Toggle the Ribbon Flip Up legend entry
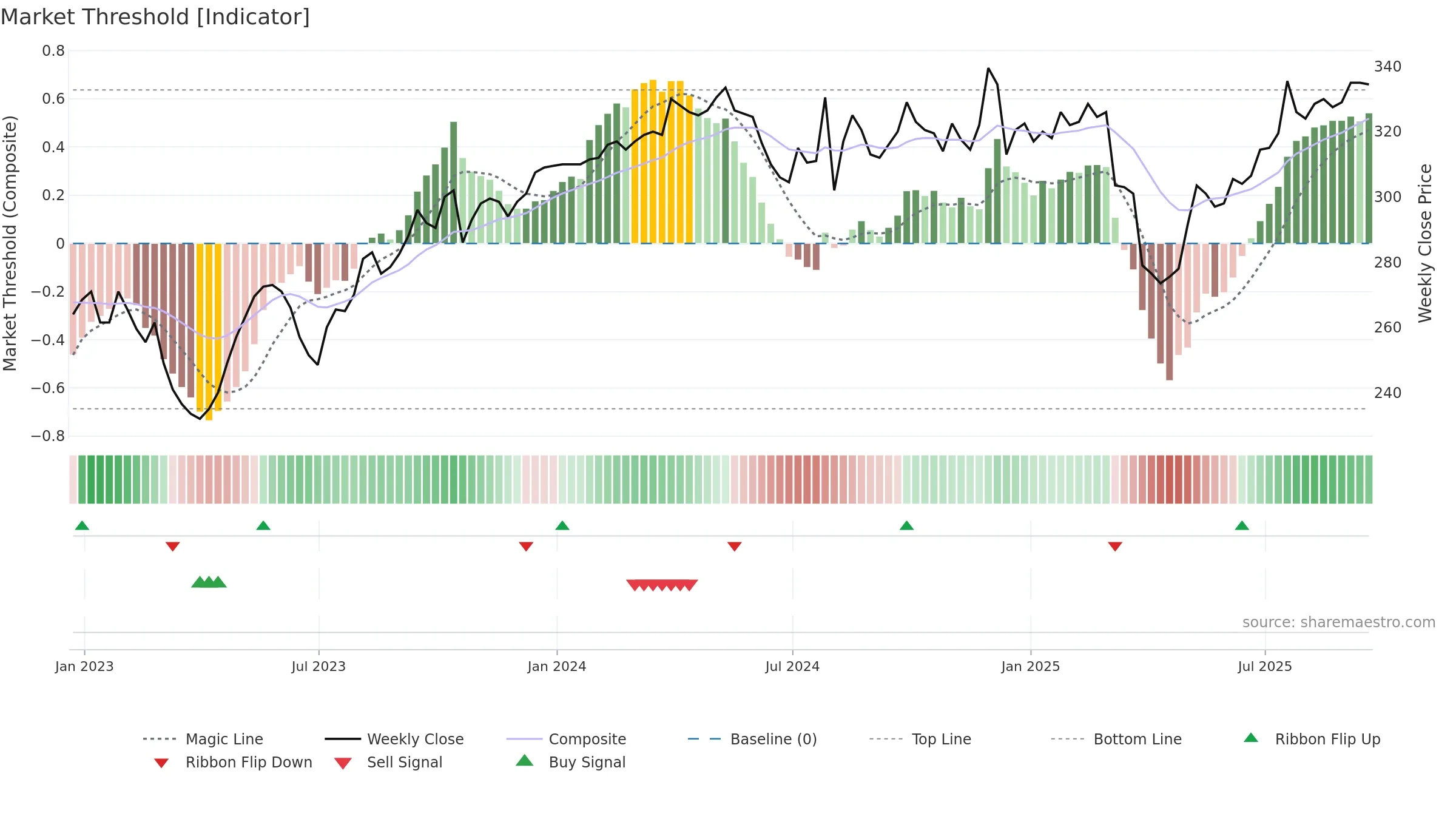Screen dimensions: 1456x819 pyautogui.click(x=1312, y=739)
